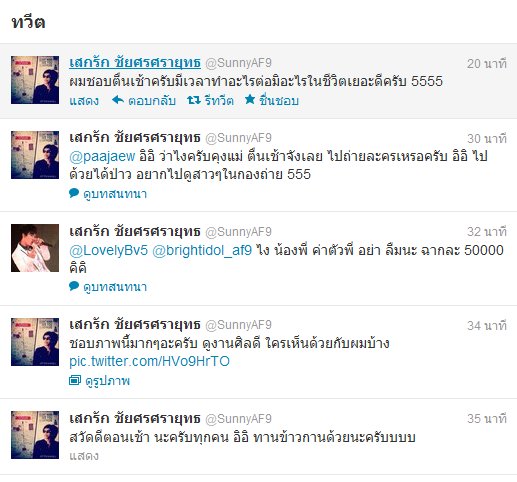Expand the first tweet with แสดง
Image resolution: width=517 pixels, height=482 pixels.
(84, 101)
